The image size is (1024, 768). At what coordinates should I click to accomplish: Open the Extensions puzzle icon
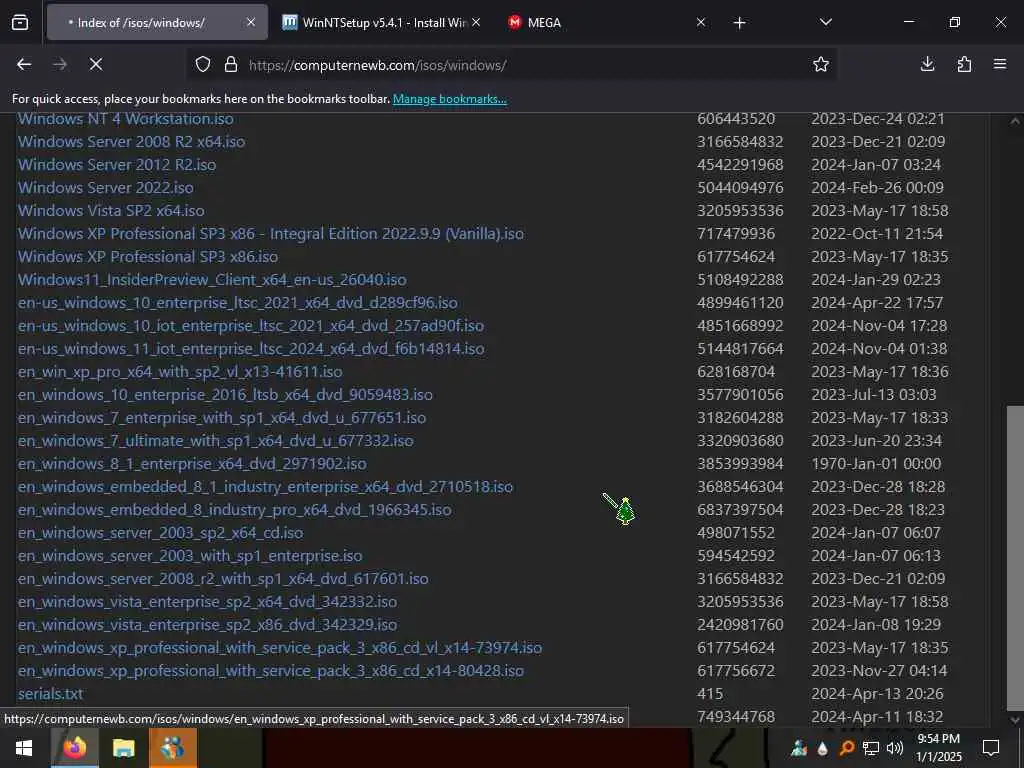click(964, 64)
